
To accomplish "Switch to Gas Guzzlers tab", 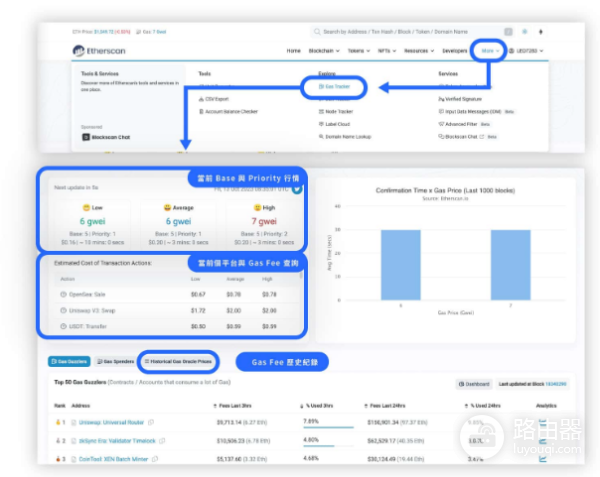I will coord(69,361).
